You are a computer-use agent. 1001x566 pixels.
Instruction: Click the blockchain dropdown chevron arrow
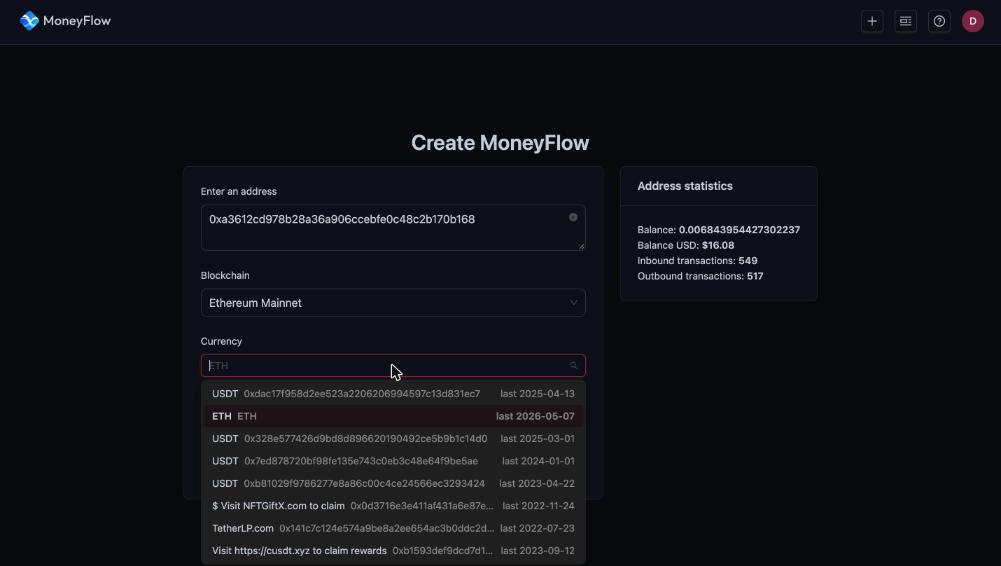(573, 303)
